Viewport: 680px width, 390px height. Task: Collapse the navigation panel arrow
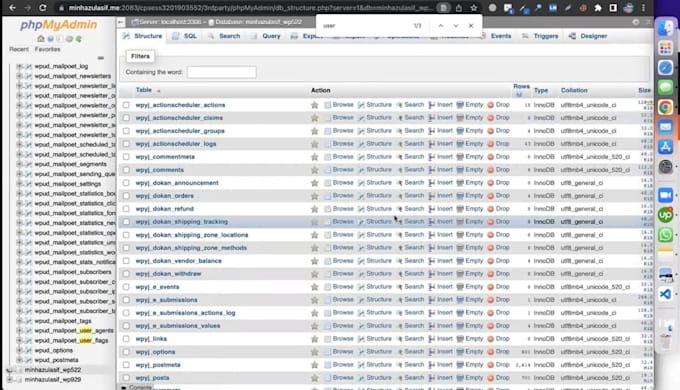coord(121,22)
